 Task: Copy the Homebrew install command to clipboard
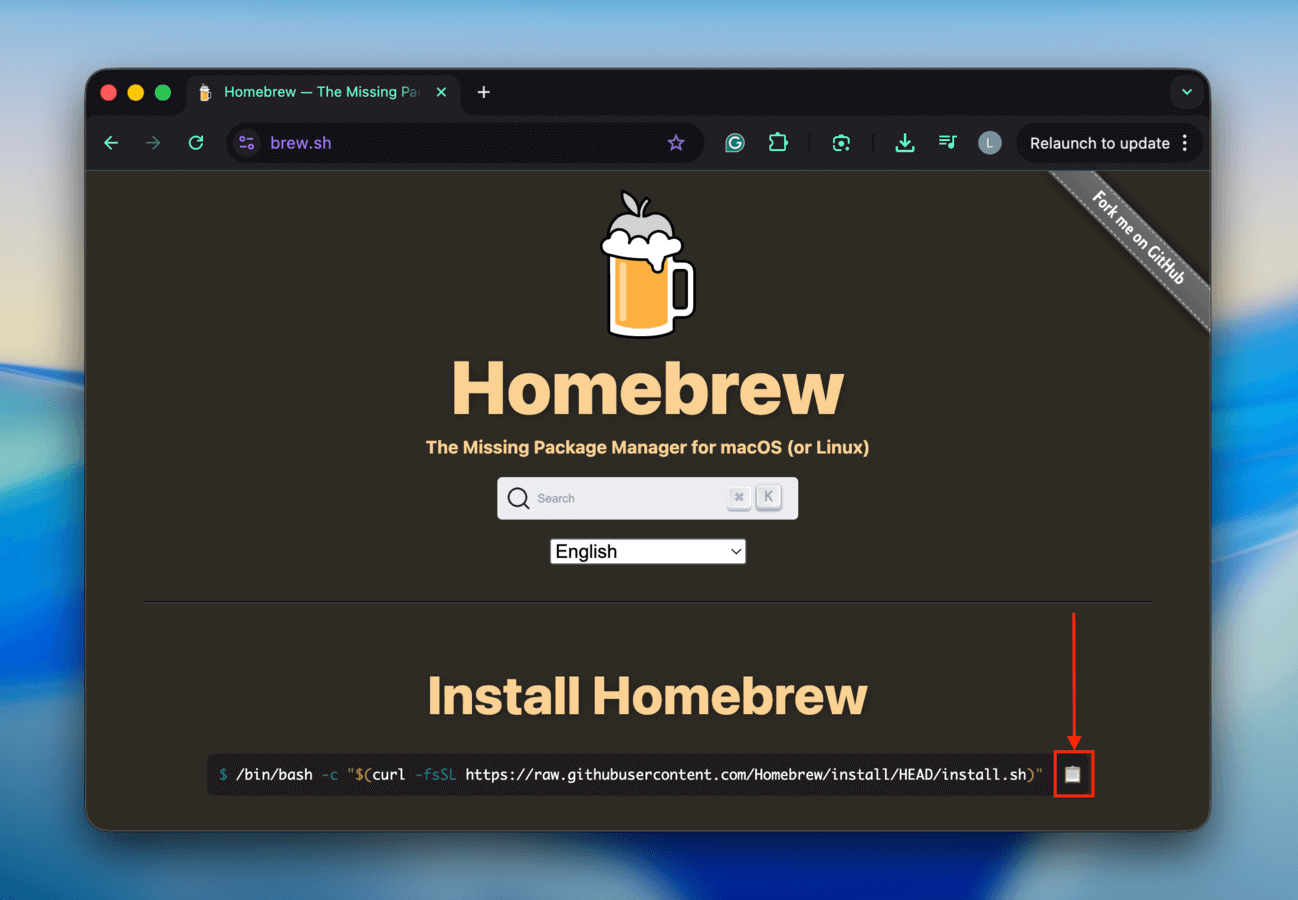tap(1073, 773)
